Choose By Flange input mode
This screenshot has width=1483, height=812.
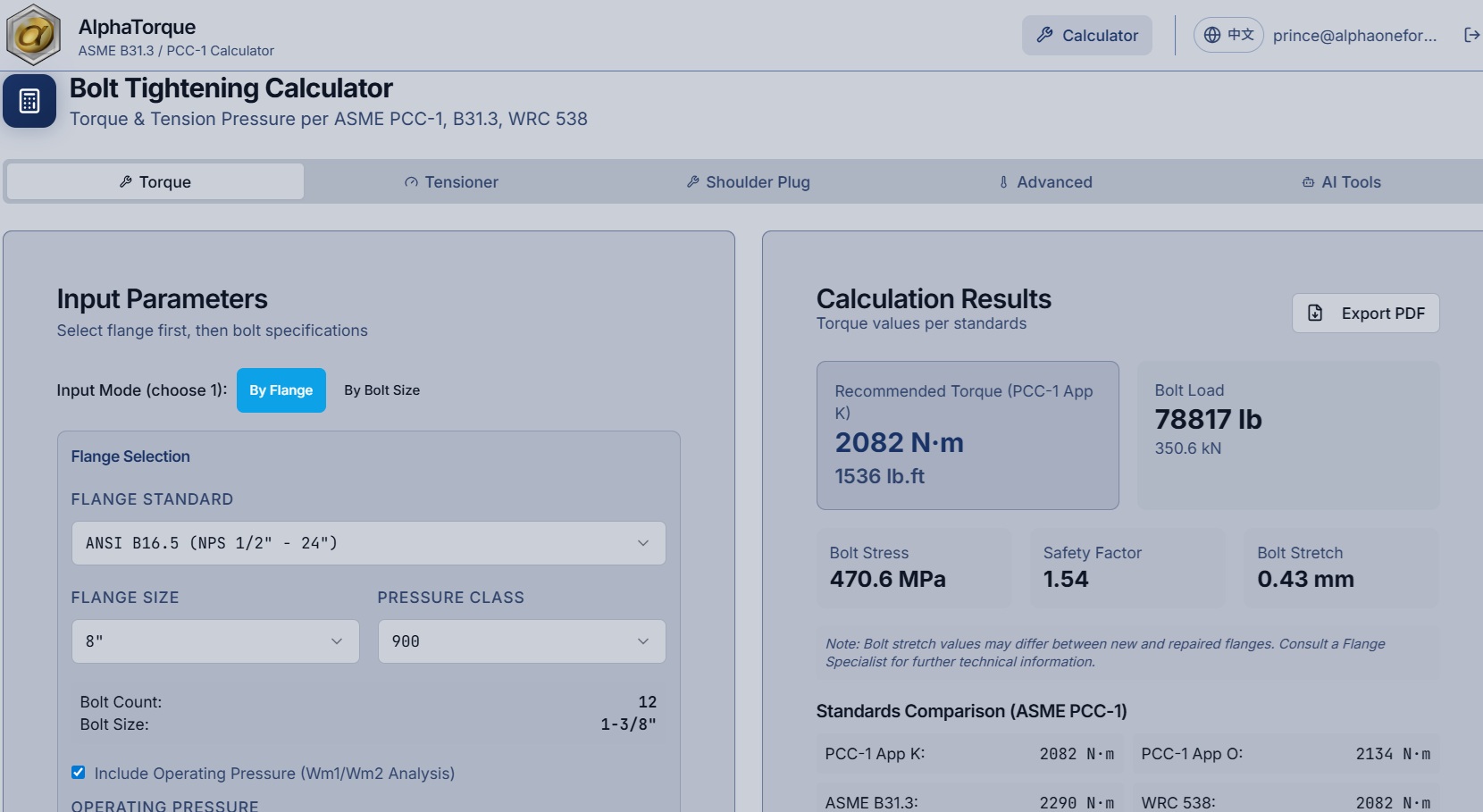[281, 390]
